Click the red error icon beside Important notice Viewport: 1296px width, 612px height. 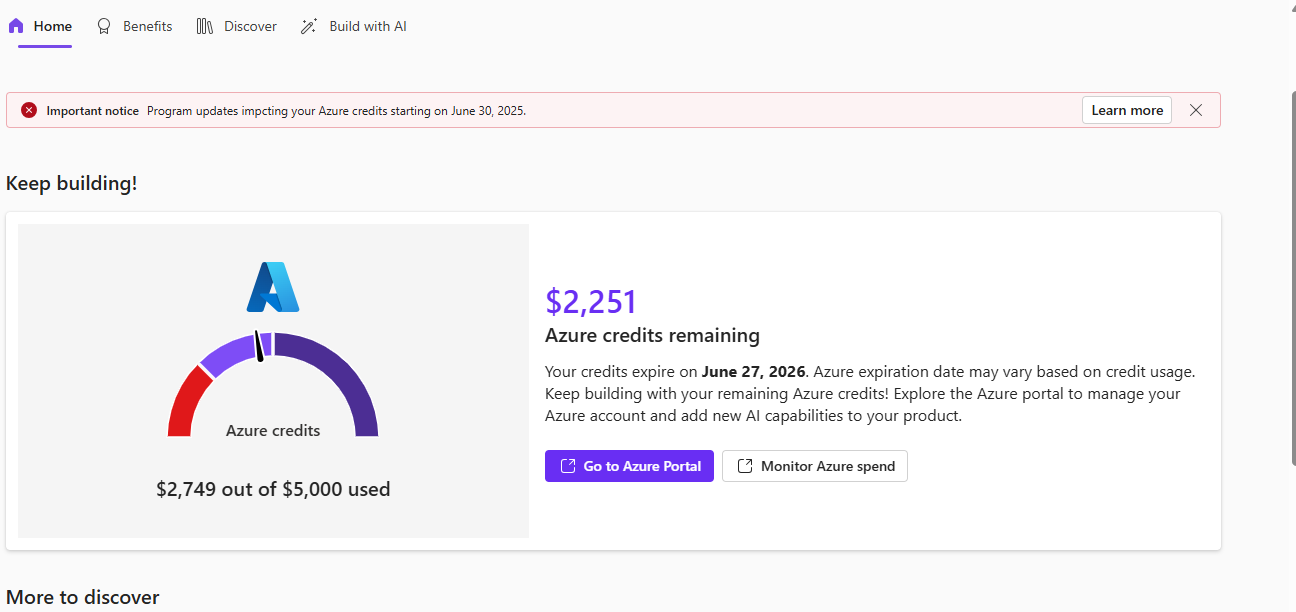[x=29, y=110]
